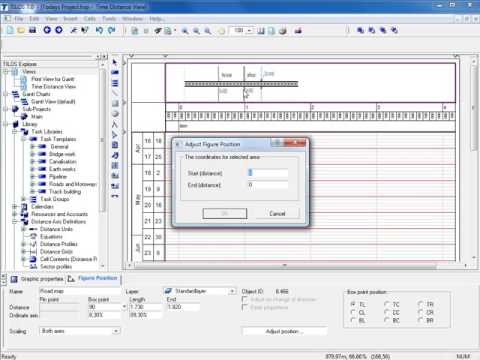Screen dimensions: 480x360
Task: Select the ellipse drawing tool
Action: pos(115,114)
